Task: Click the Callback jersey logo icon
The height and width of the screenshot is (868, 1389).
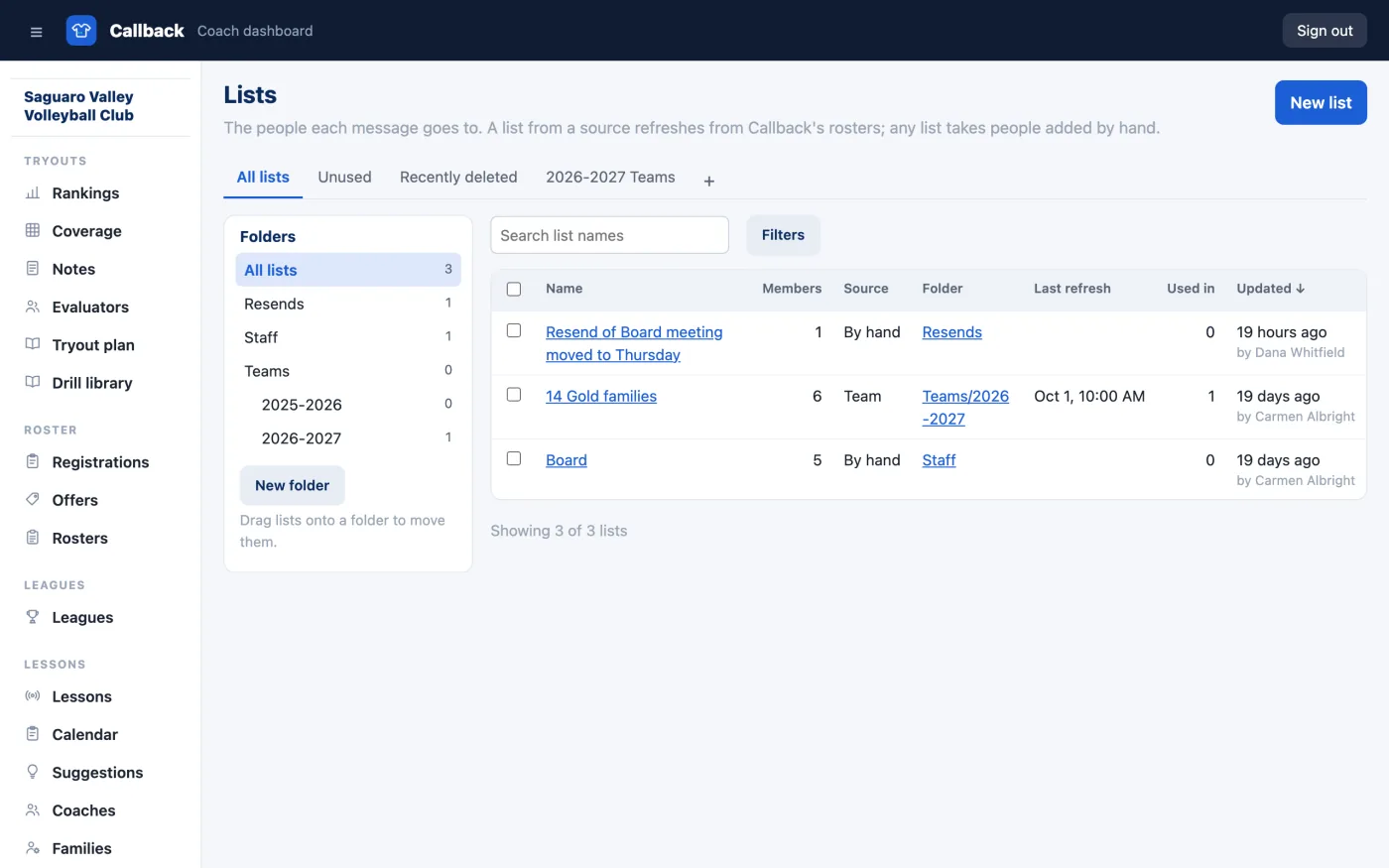Action: (x=81, y=31)
